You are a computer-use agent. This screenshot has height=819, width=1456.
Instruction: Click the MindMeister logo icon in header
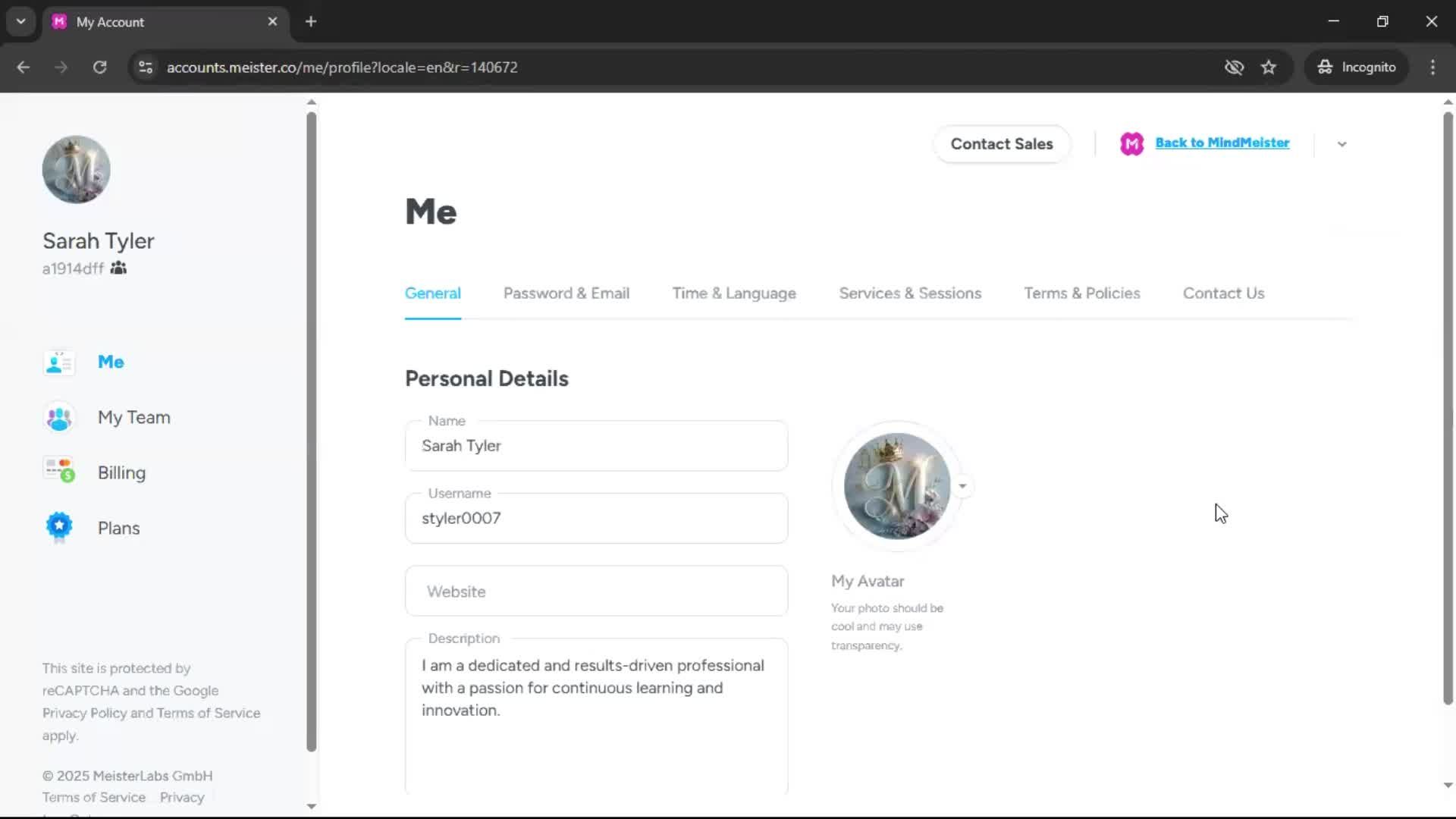point(1131,143)
